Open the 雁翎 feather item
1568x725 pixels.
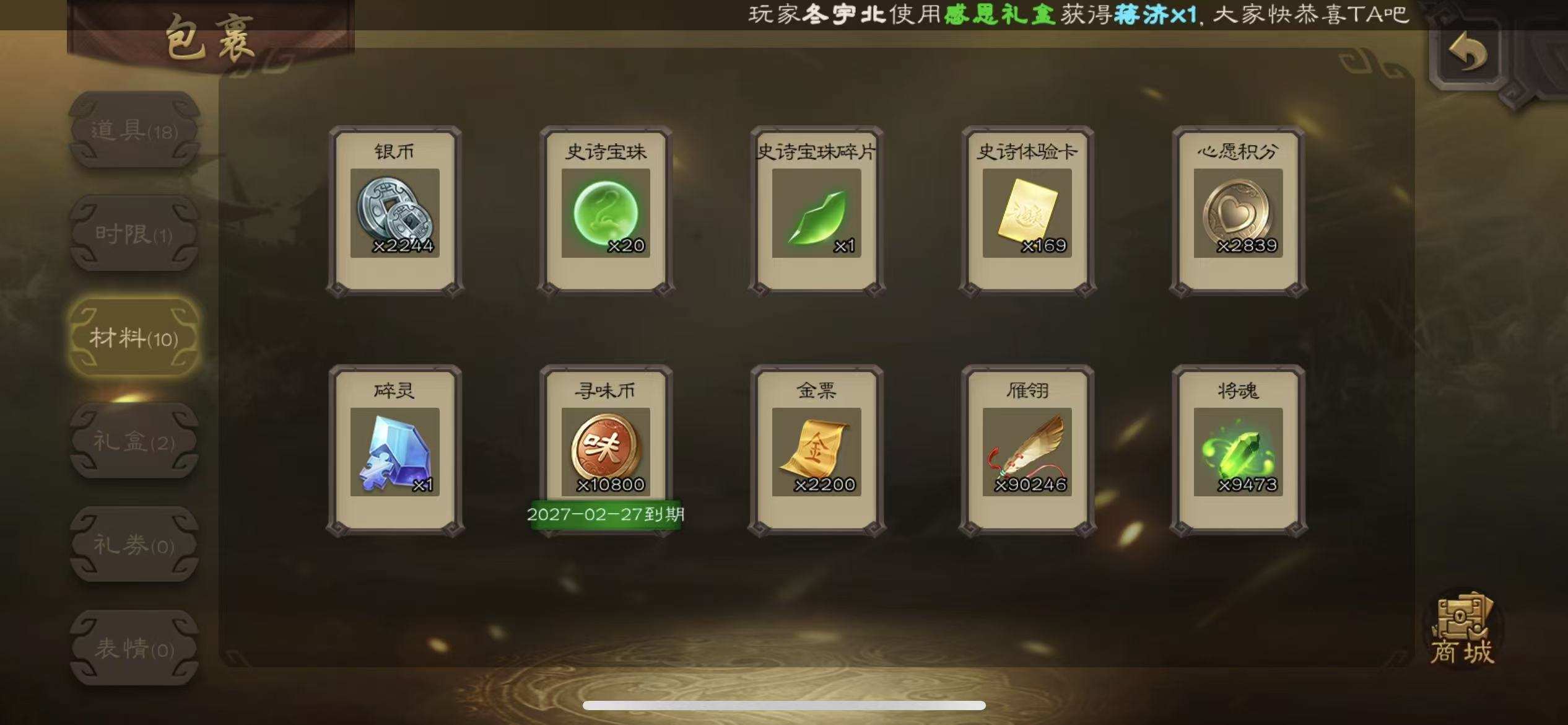[1027, 450]
